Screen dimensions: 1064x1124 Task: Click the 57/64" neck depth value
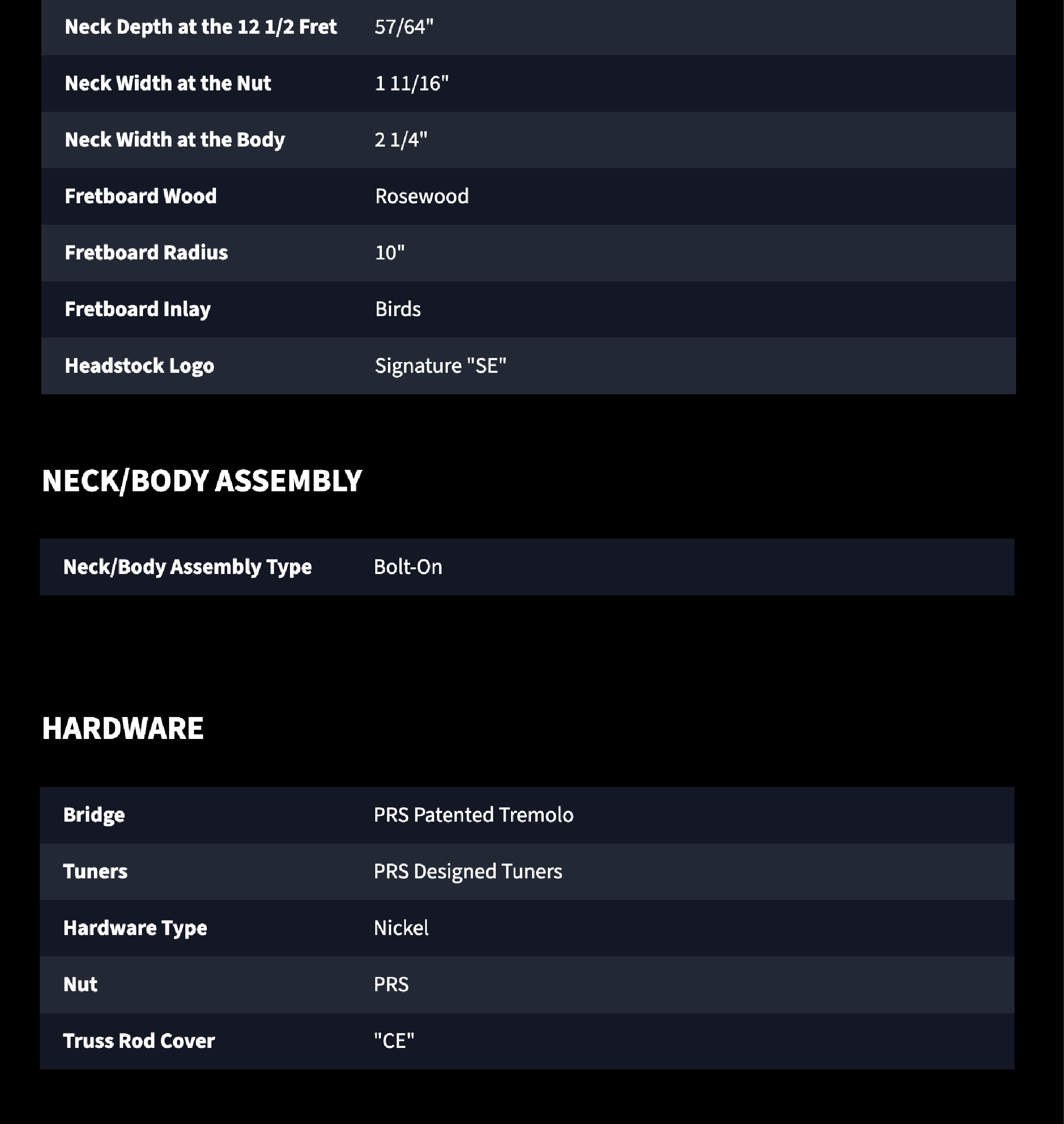pos(404,27)
